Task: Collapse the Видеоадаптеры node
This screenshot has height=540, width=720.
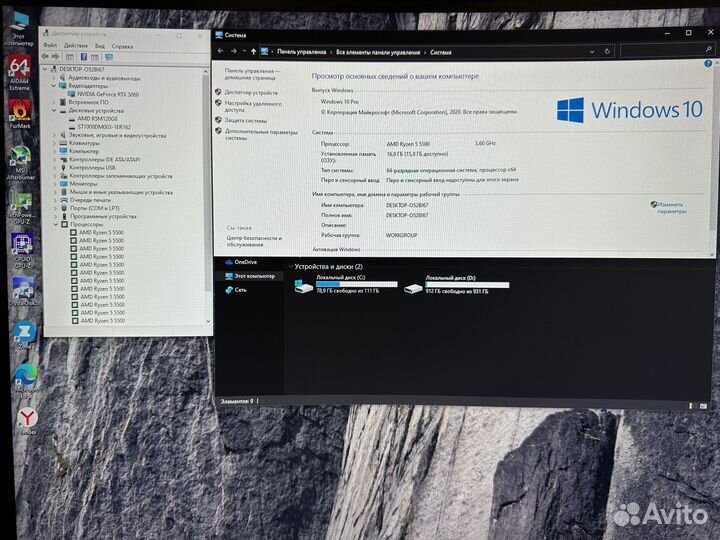Action: point(54,86)
